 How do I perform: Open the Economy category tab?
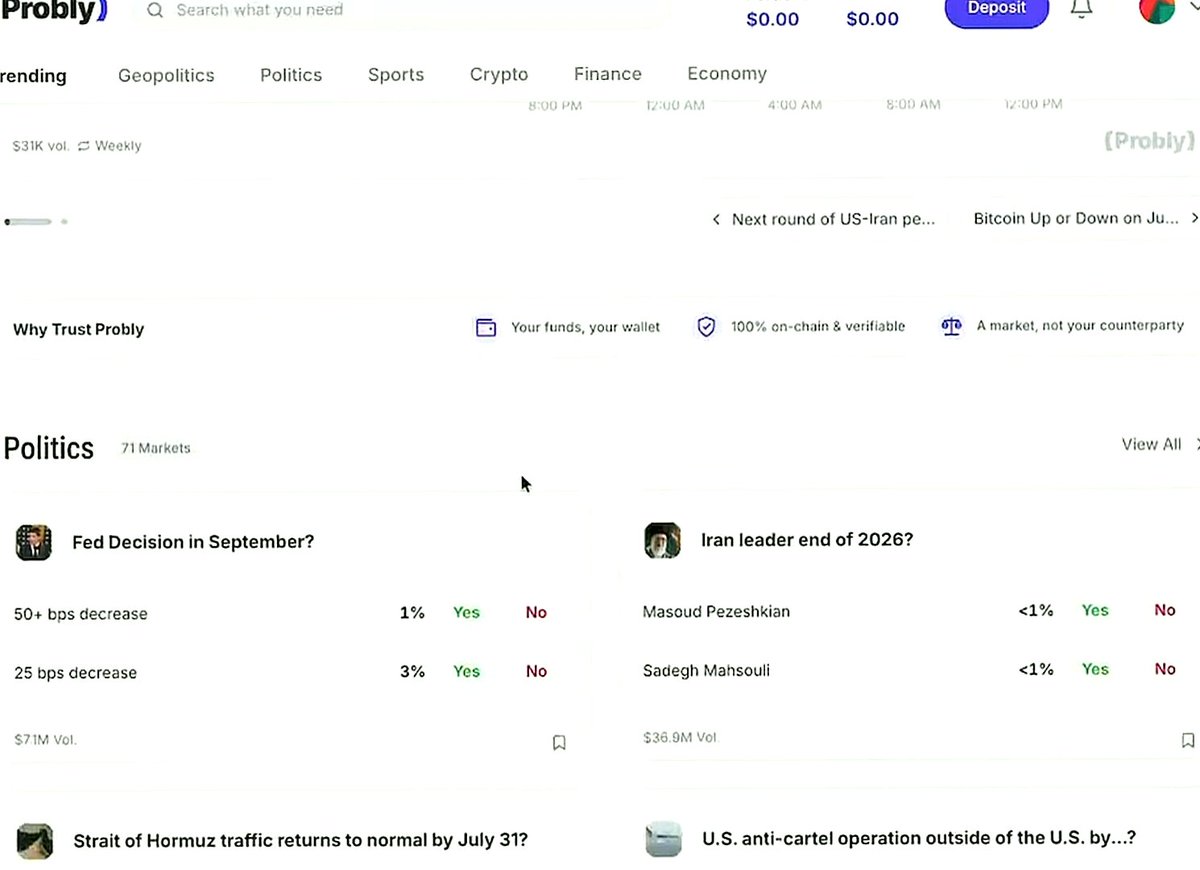coord(727,74)
